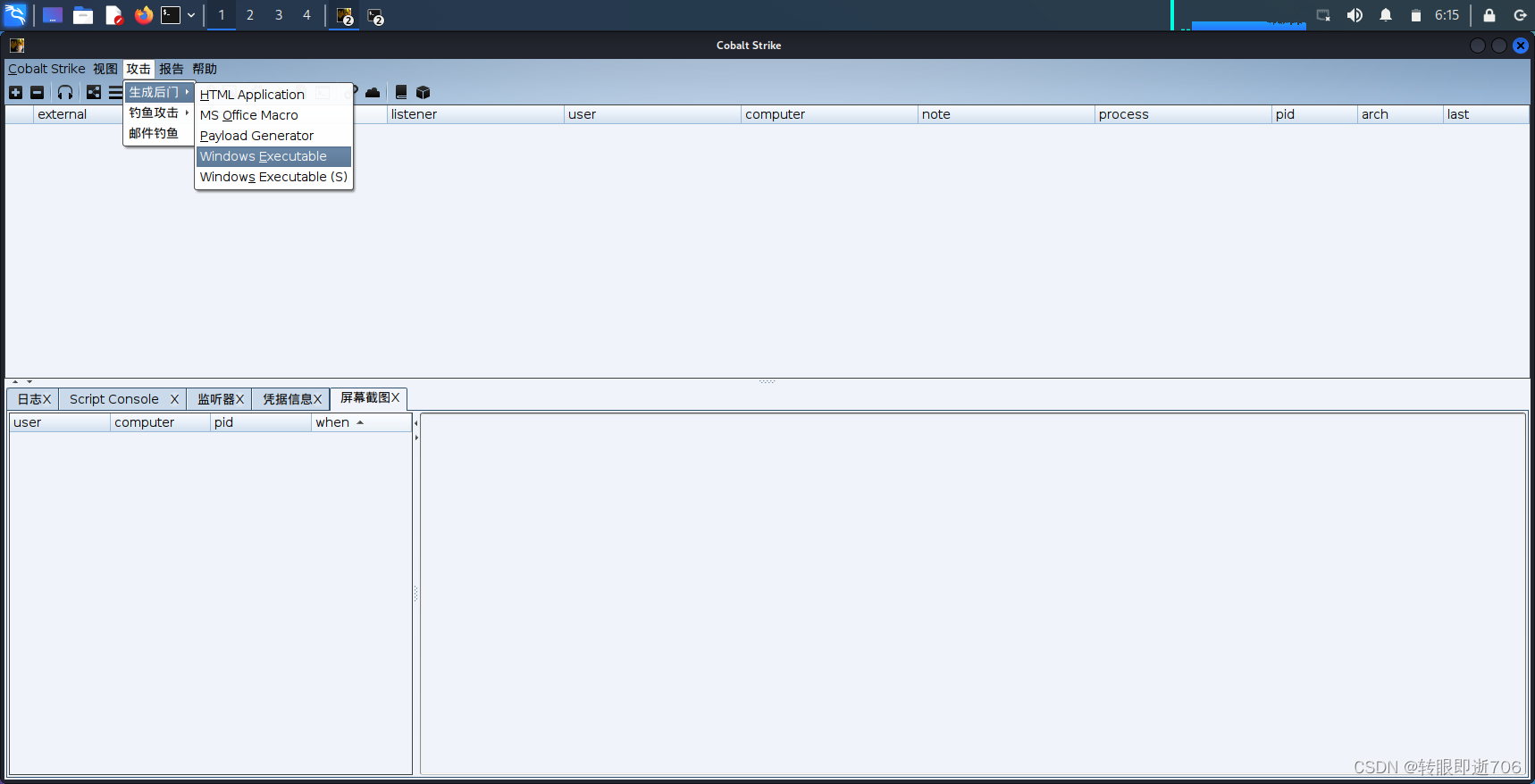Switch to the 日志 tab
Image resolution: width=1535 pixels, height=784 pixels.
[34, 399]
